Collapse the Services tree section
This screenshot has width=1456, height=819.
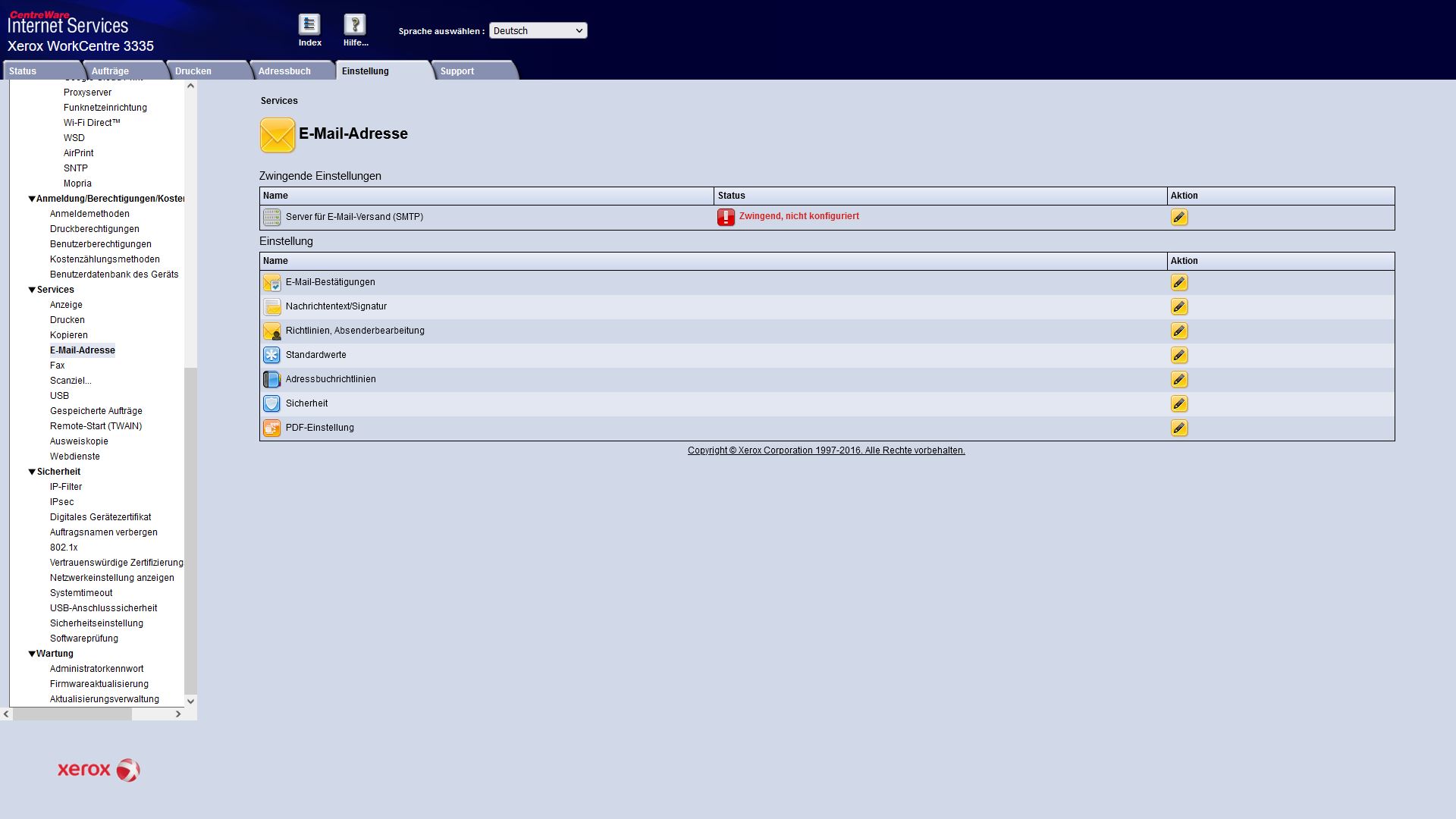pos(32,290)
